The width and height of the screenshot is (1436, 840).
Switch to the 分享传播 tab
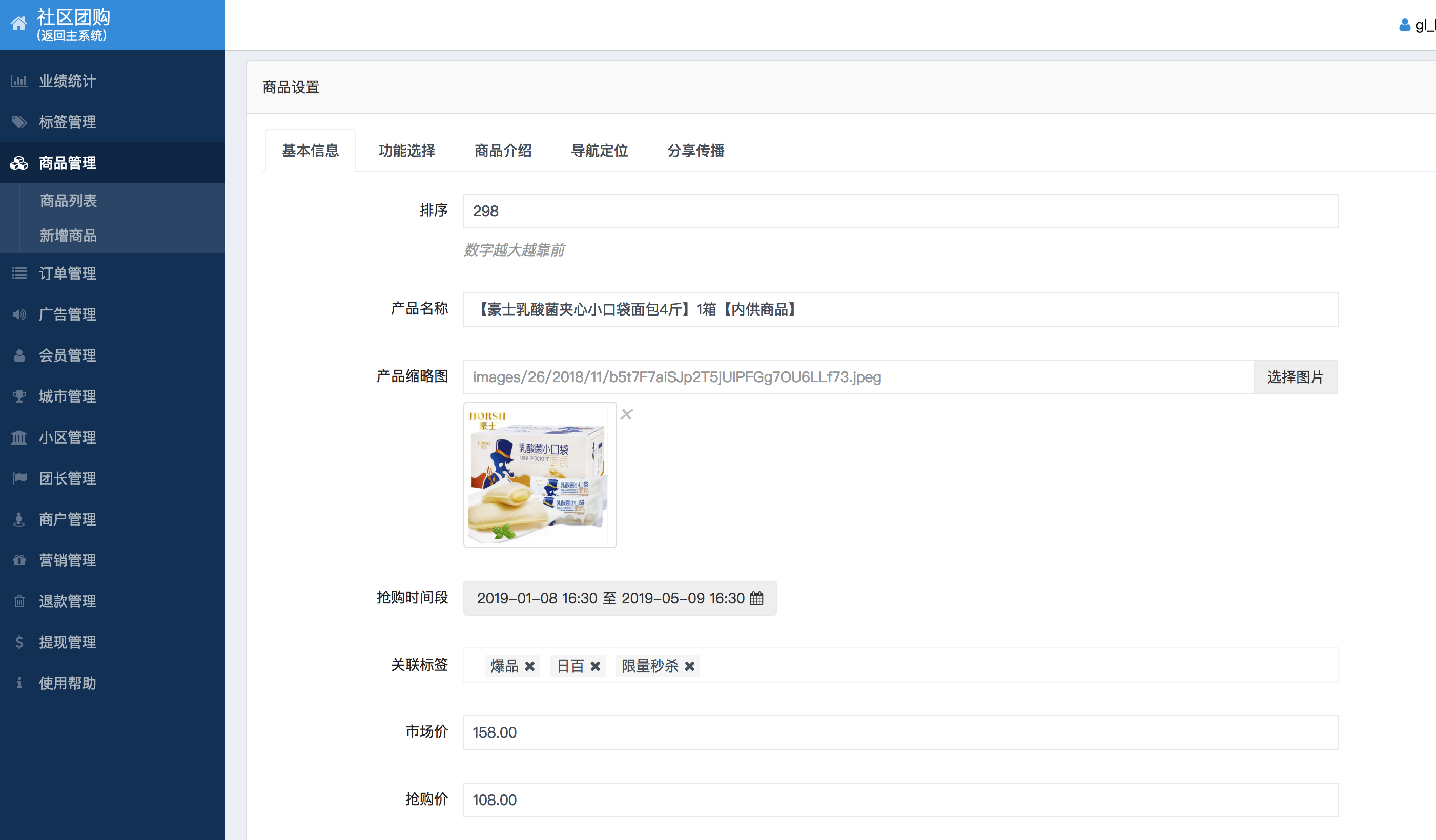[695, 151]
